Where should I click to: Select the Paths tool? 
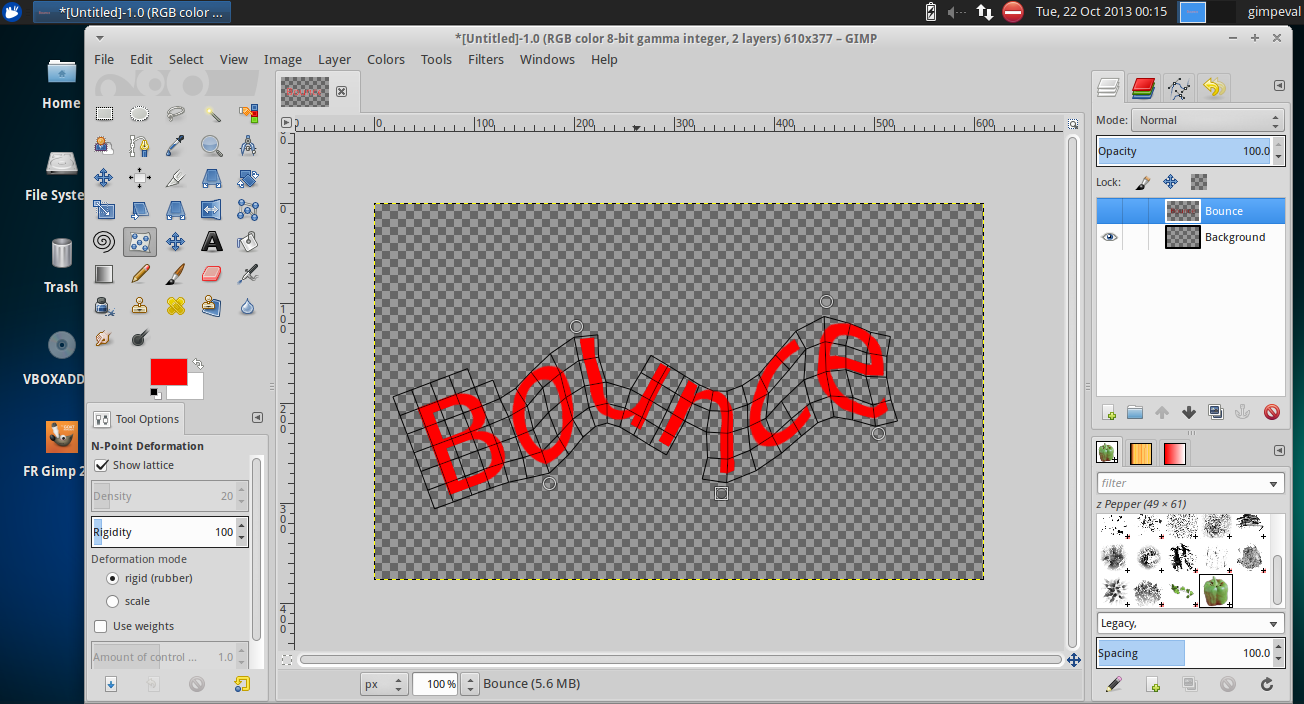(x=140, y=146)
